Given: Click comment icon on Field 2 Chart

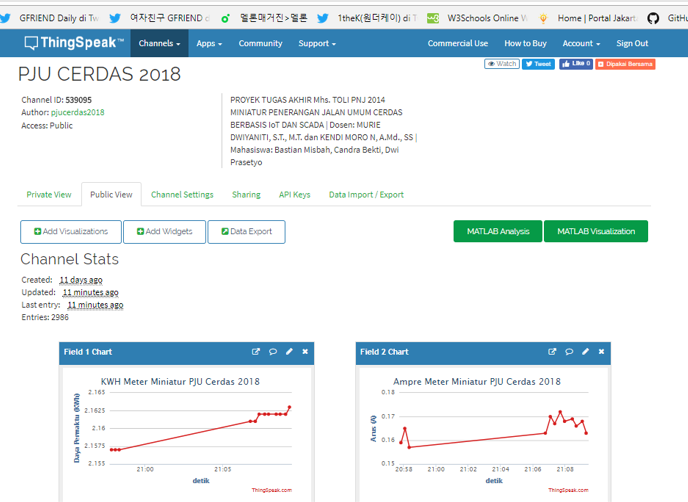Looking at the screenshot, I should [569, 352].
